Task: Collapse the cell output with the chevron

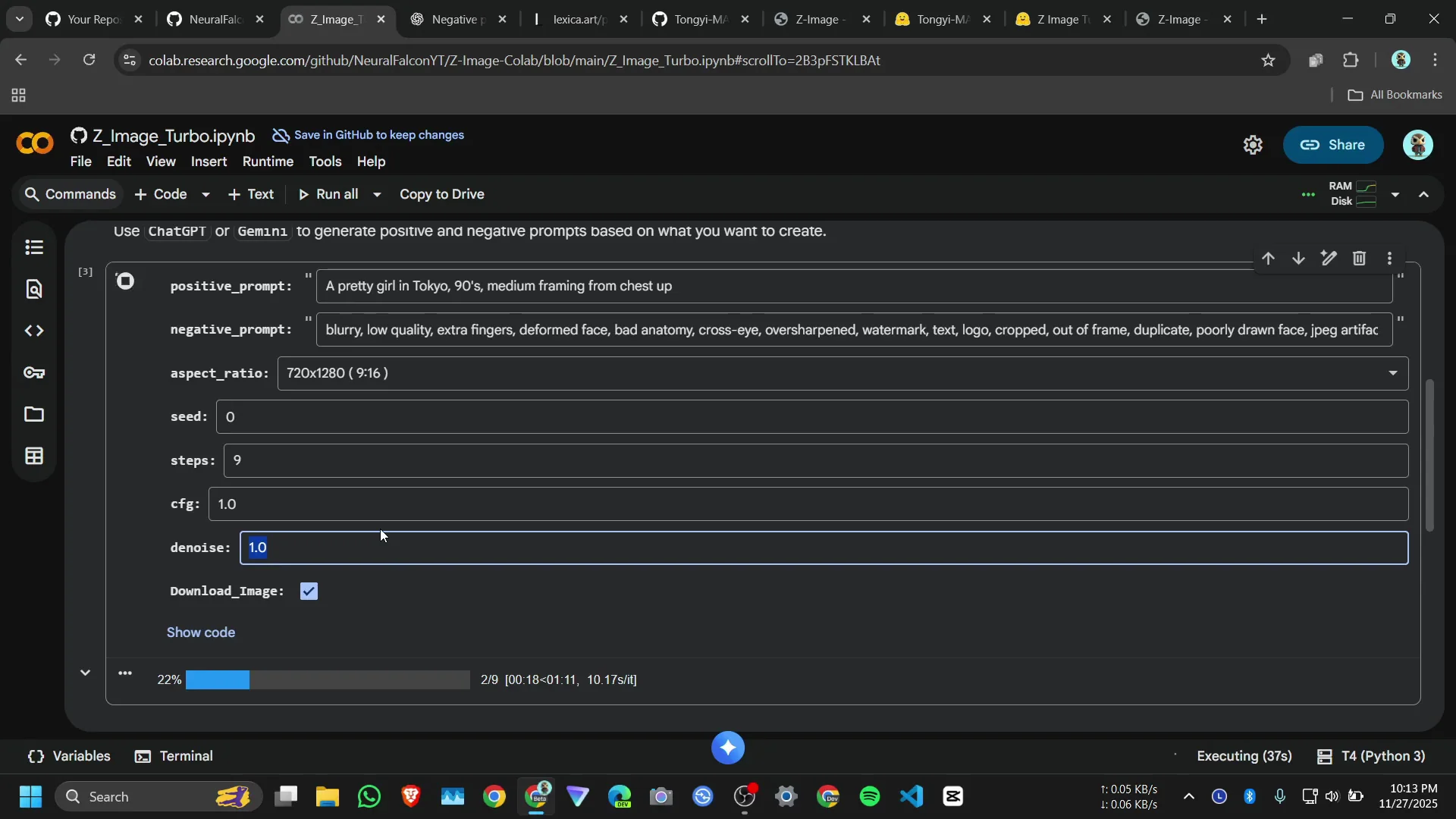Action: pos(85,673)
